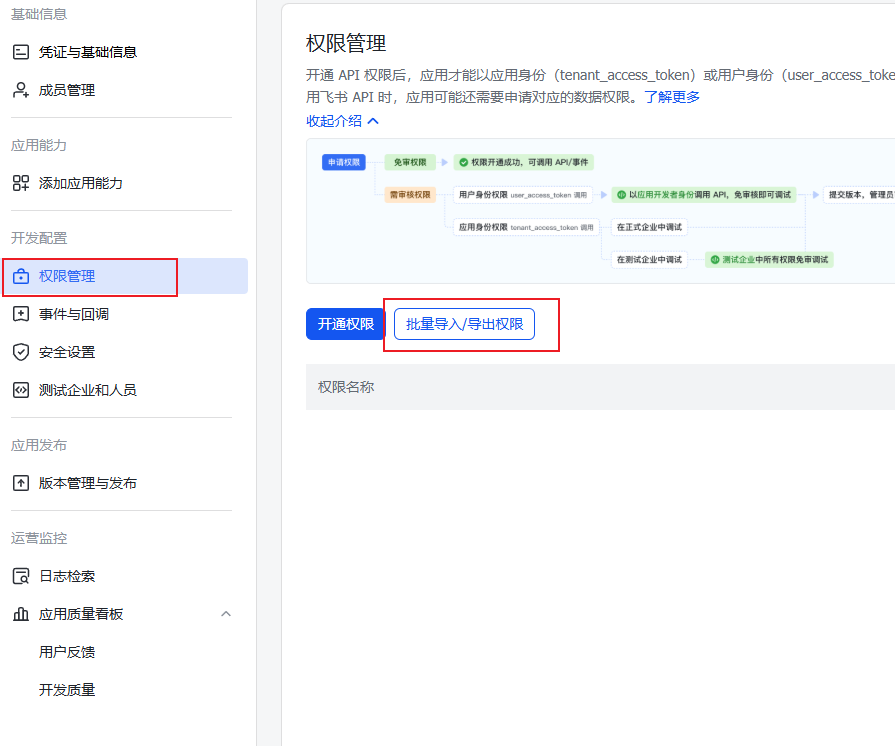Click the 凭证与基础信息 card icon
This screenshot has width=895, height=746.
pyautogui.click(x=21, y=52)
